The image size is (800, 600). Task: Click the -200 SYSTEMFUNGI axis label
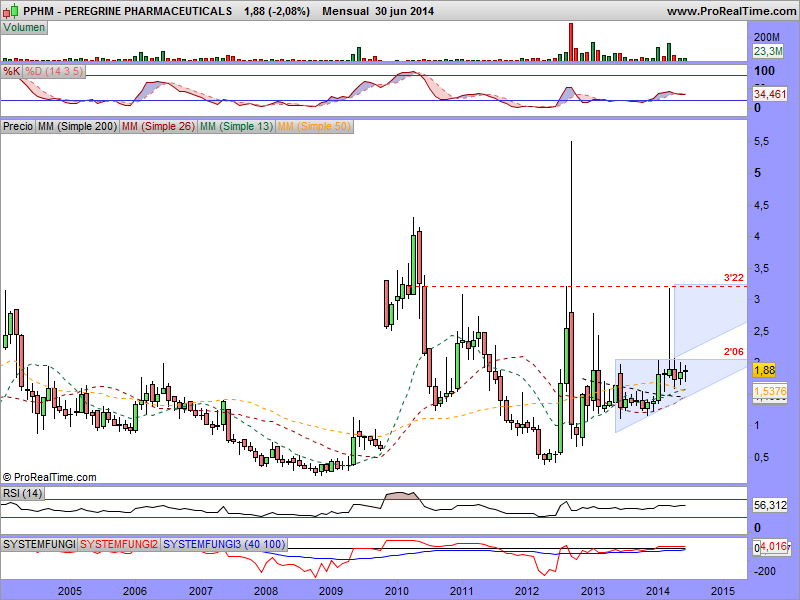pos(765,571)
